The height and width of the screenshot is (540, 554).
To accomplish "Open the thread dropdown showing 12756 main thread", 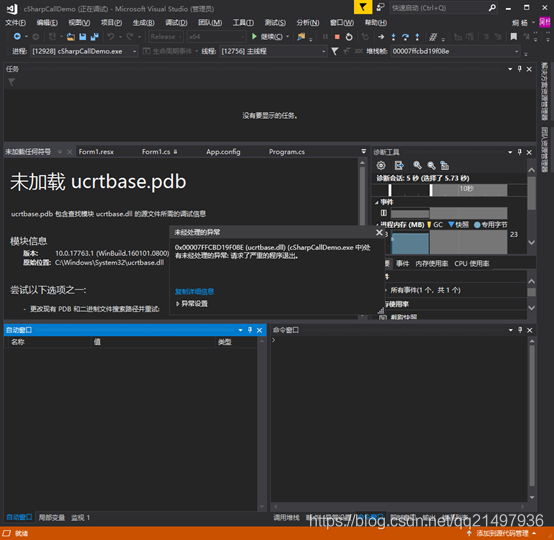I will [273, 52].
